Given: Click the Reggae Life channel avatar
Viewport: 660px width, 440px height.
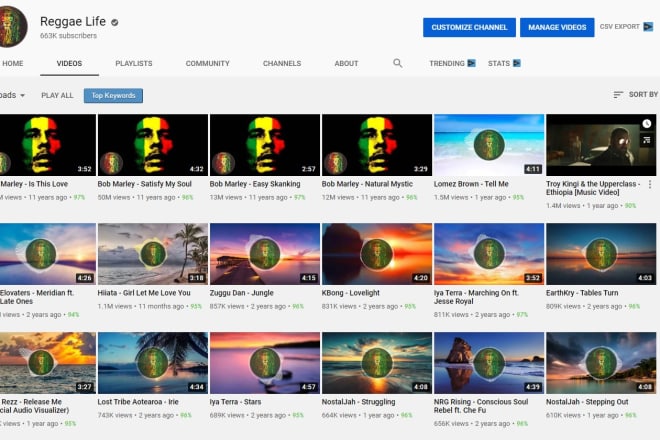Looking at the screenshot, I should point(12,26).
